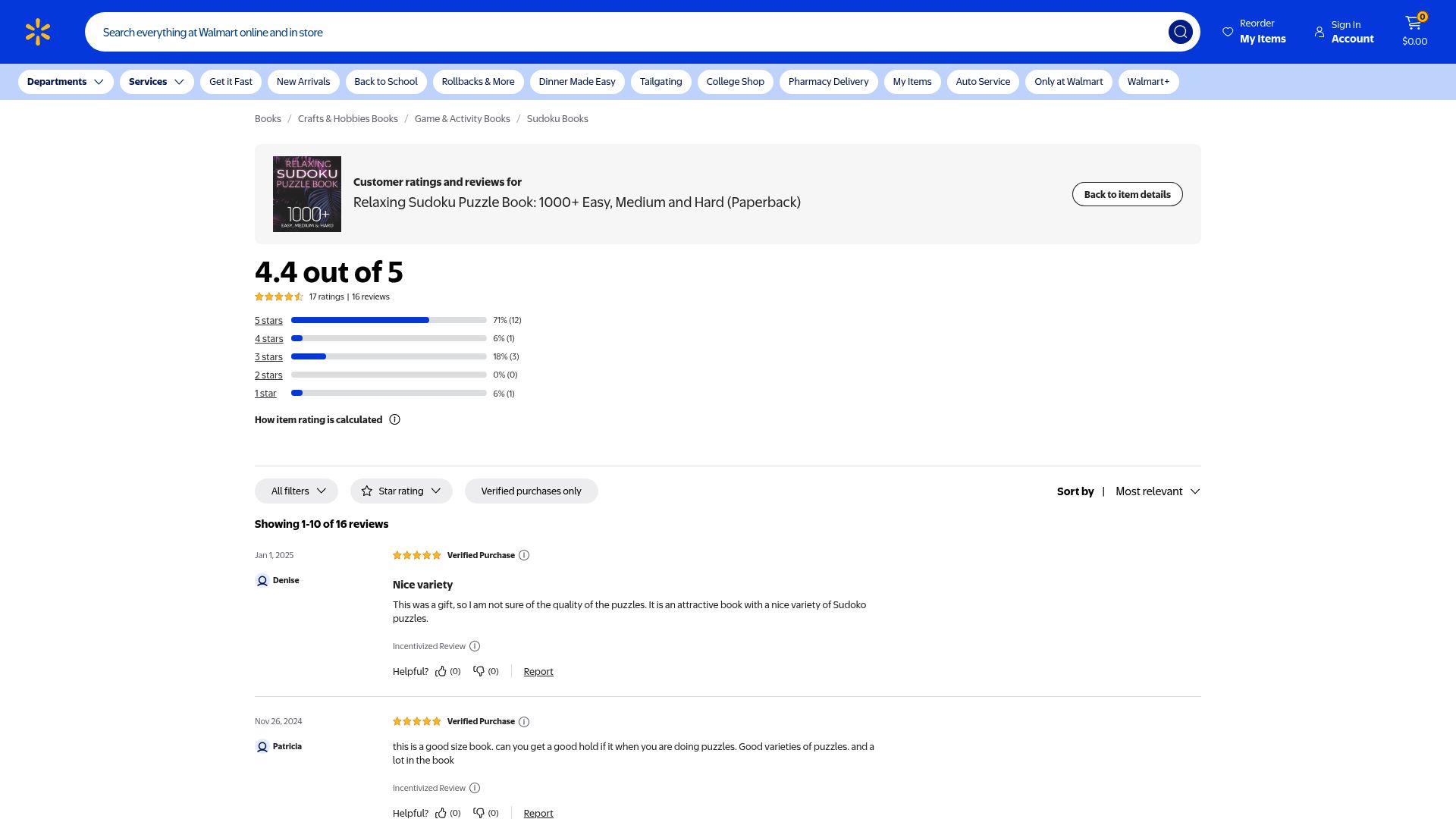Click info icon by Patricia's Incentivized Review
The image size is (1456, 819).
pyautogui.click(x=475, y=788)
